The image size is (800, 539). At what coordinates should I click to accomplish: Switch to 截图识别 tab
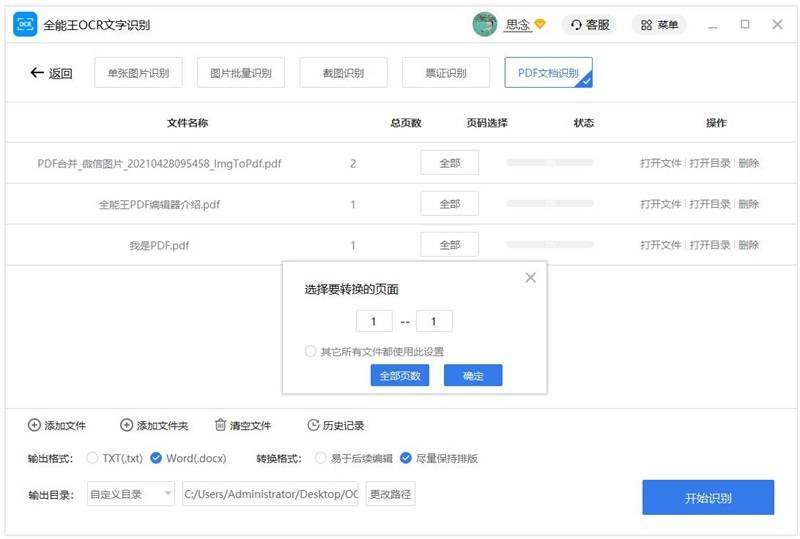tap(343, 73)
